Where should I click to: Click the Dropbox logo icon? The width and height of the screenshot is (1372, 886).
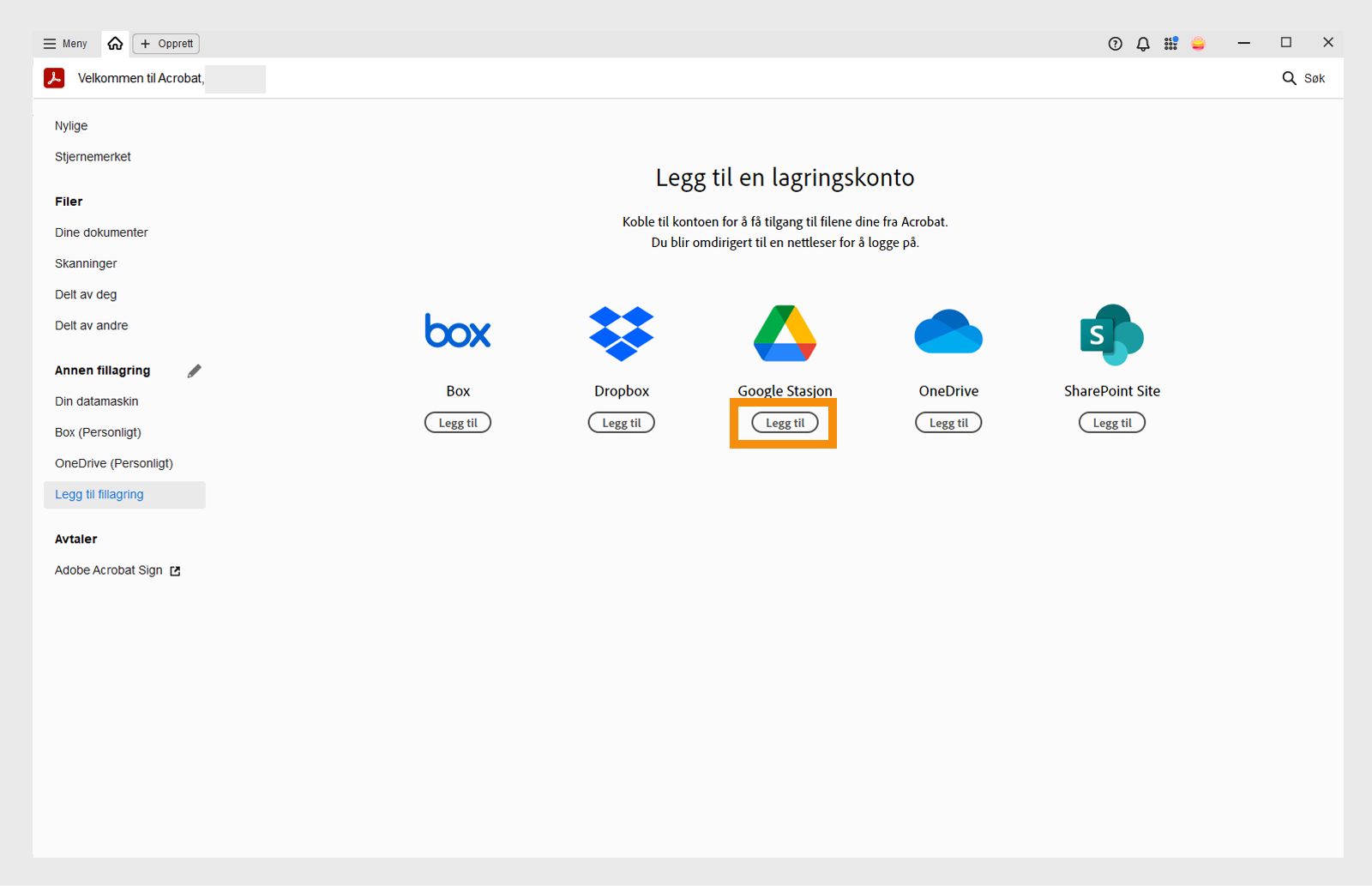coord(621,334)
